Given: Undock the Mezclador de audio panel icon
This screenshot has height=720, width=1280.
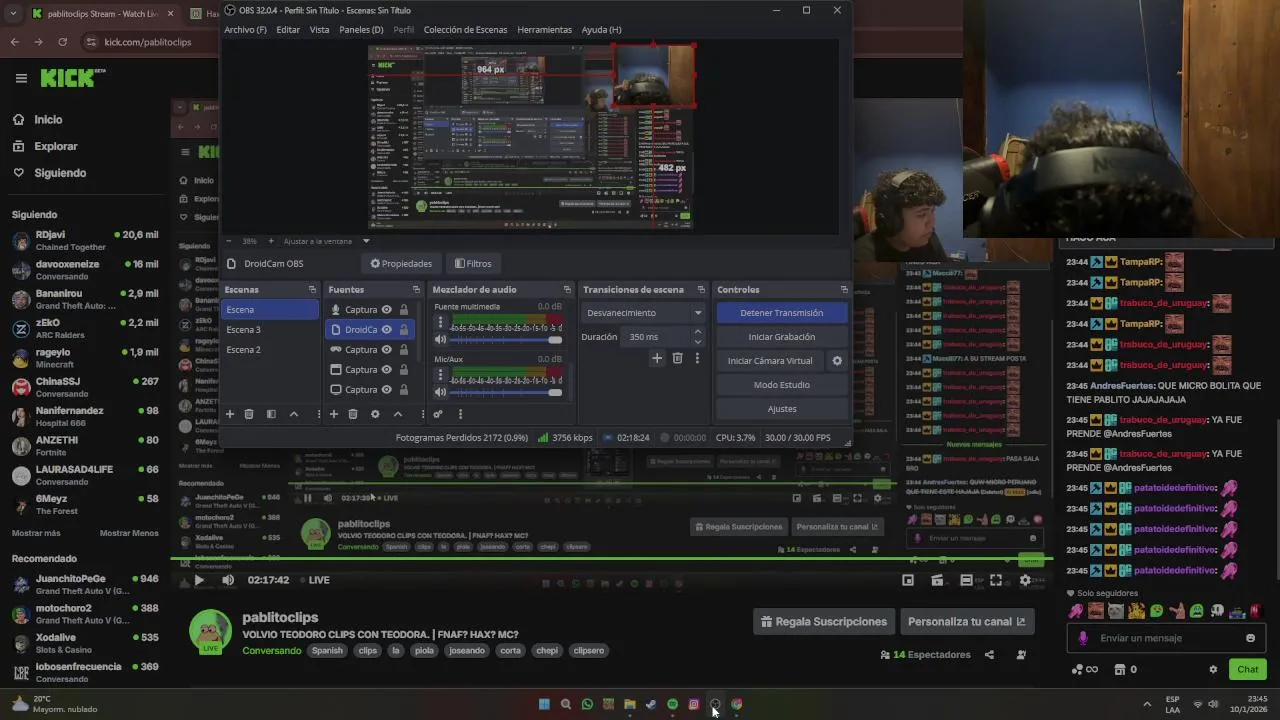Looking at the screenshot, I should click(x=567, y=290).
